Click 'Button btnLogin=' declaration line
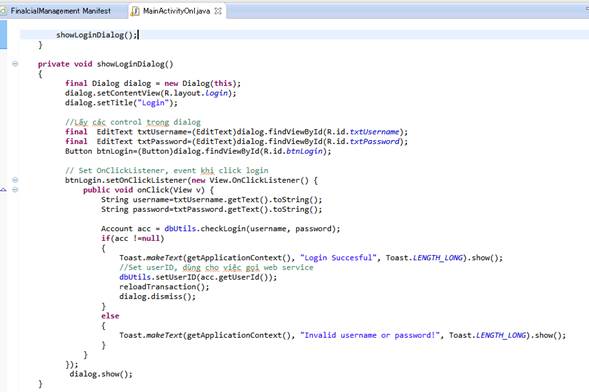Screen dimensions: 589x392 click(x=198, y=151)
